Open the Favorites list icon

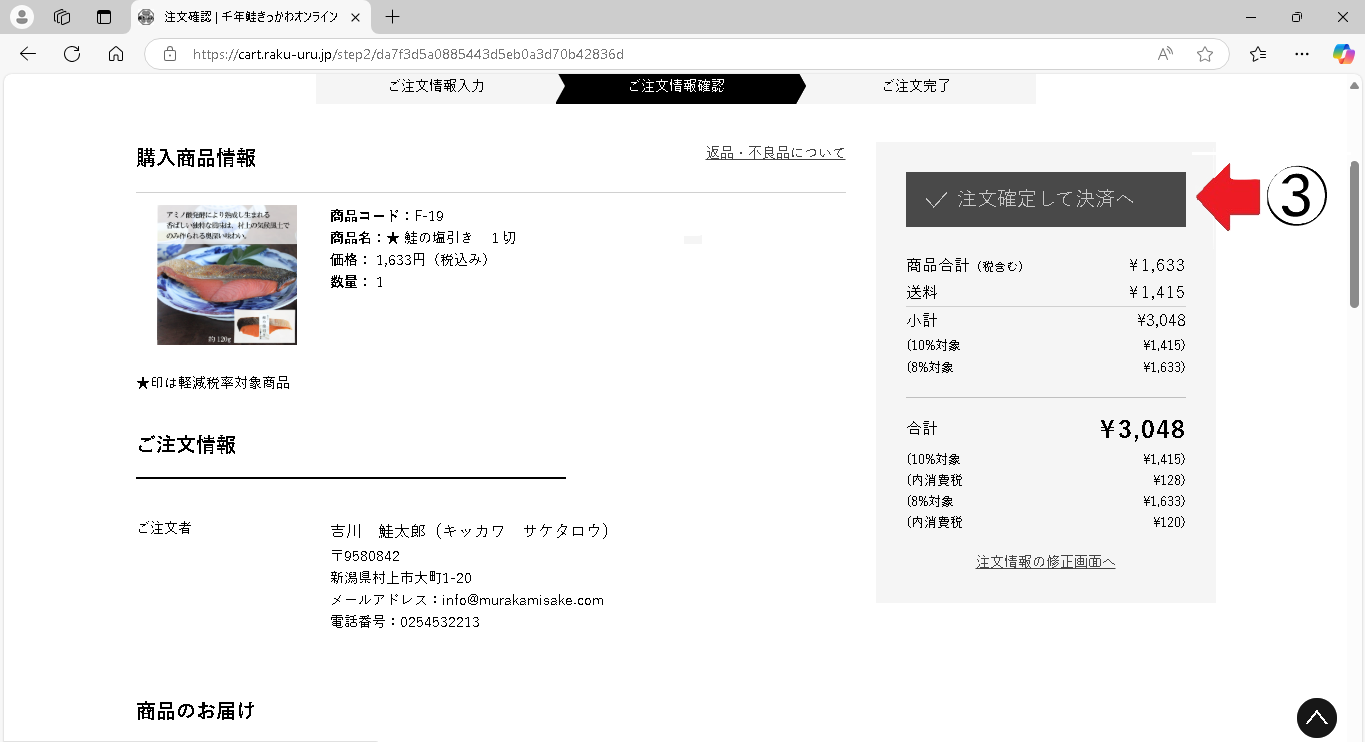coord(1258,54)
